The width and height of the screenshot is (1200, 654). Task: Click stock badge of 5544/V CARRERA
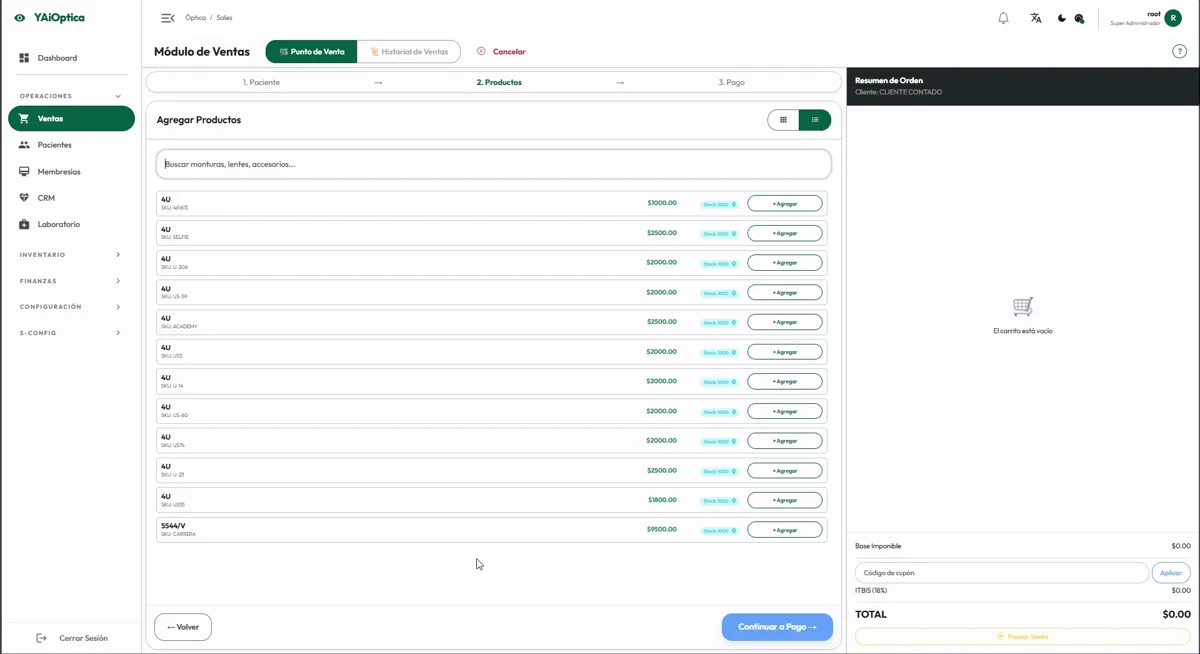click(719, 530)
